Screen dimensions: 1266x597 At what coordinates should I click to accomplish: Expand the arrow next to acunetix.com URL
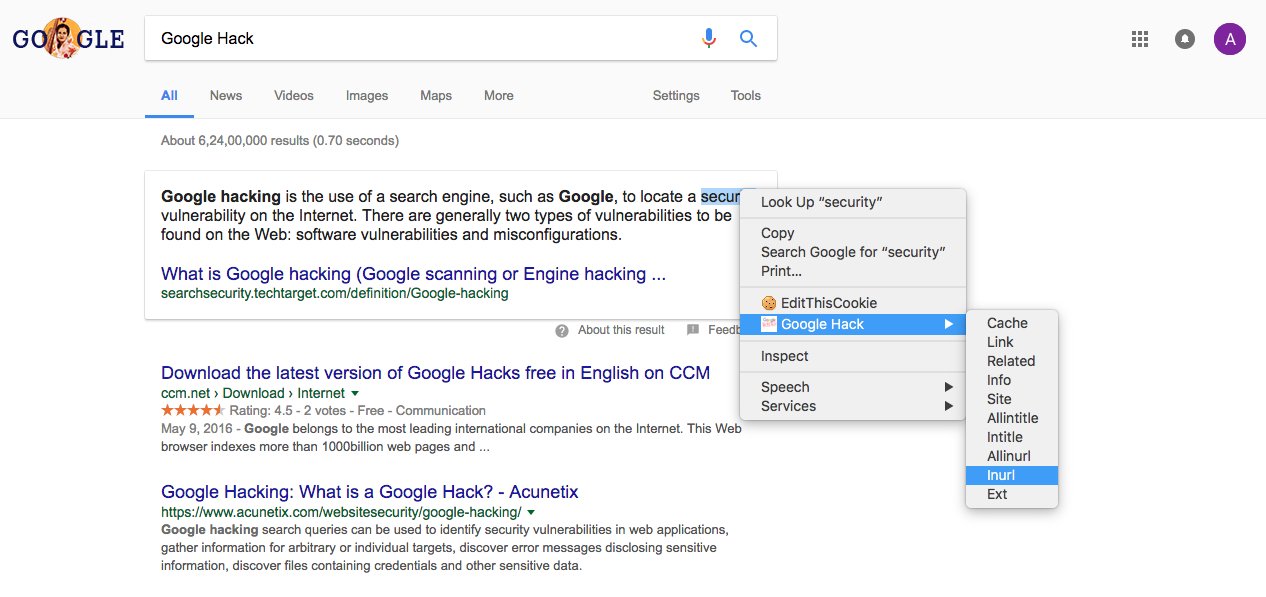[531, 513]
